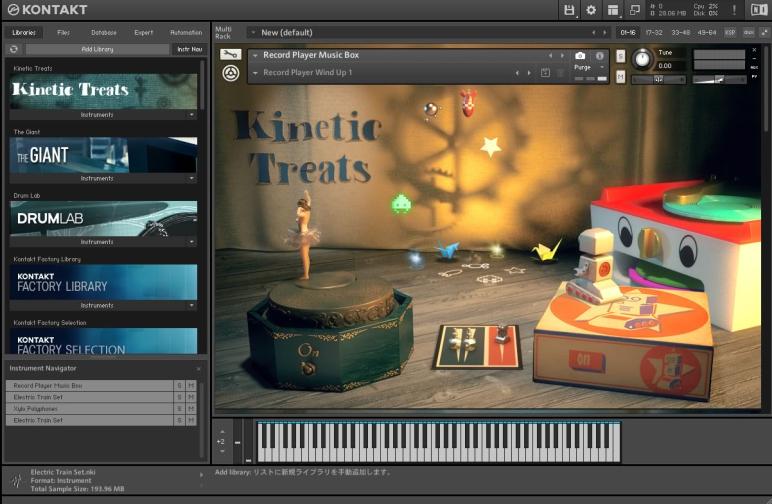Click the instrument pan slider
This screenshot has height=504, width=772.
[659, 79]
